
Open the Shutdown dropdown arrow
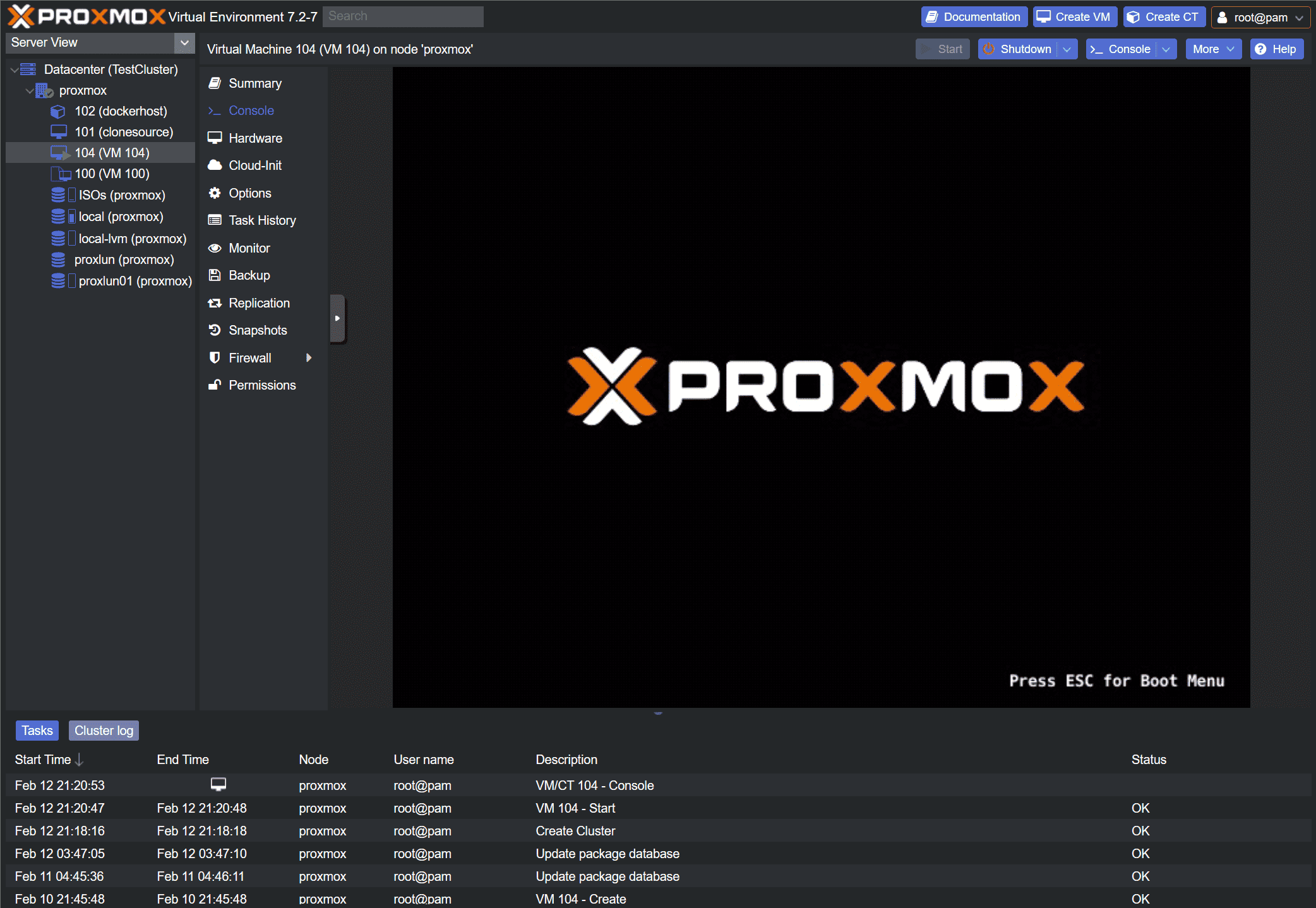tap(1067, 49)
